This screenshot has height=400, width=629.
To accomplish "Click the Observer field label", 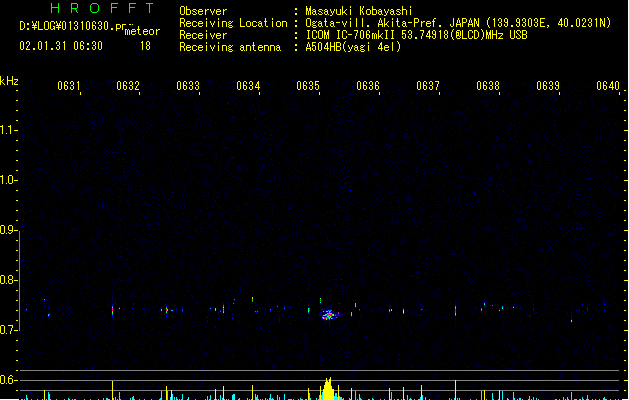I will (203, 11).
